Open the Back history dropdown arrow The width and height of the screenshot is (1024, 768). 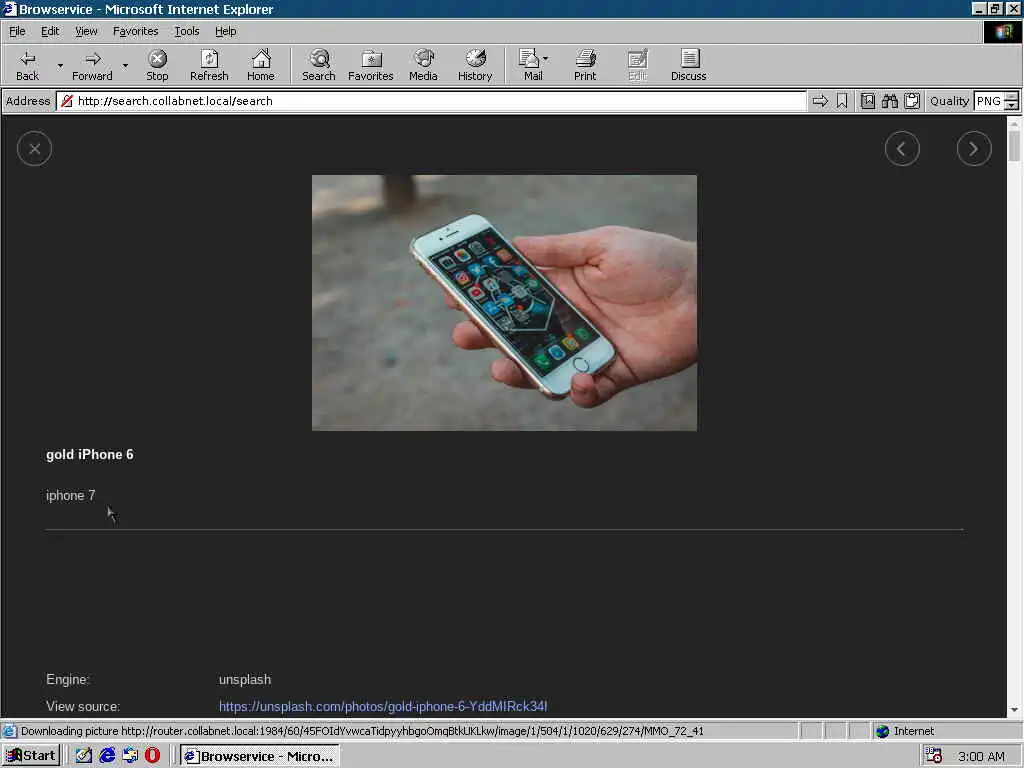click(60, 65)
